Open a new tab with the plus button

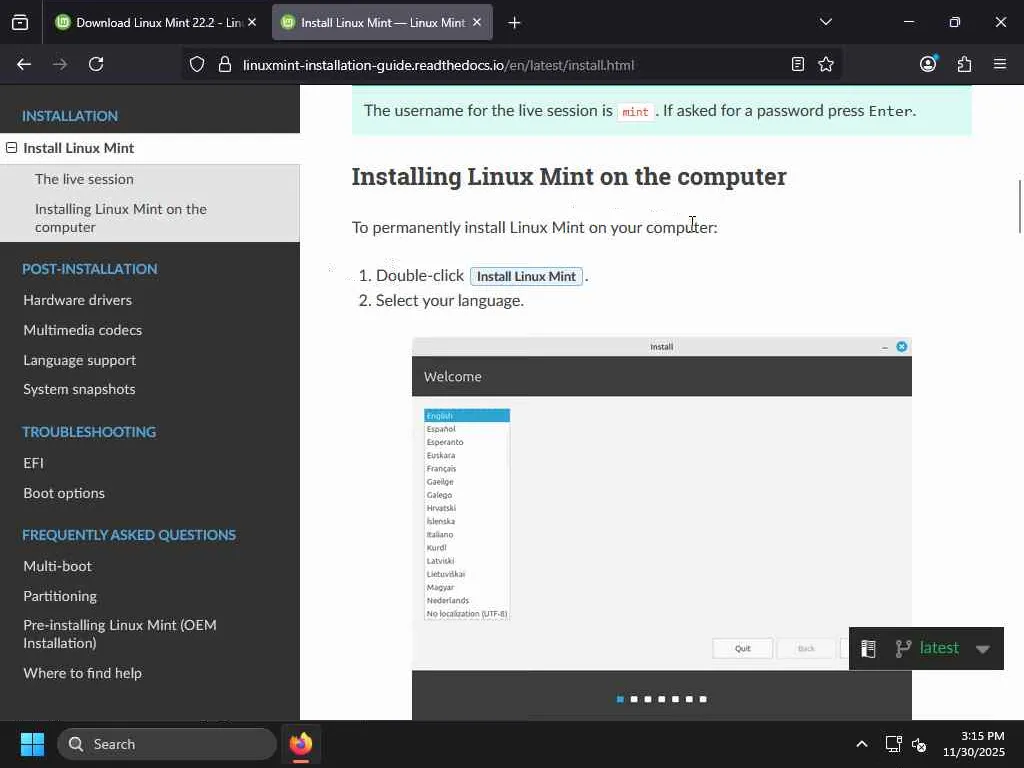click(x=515, y=23)
